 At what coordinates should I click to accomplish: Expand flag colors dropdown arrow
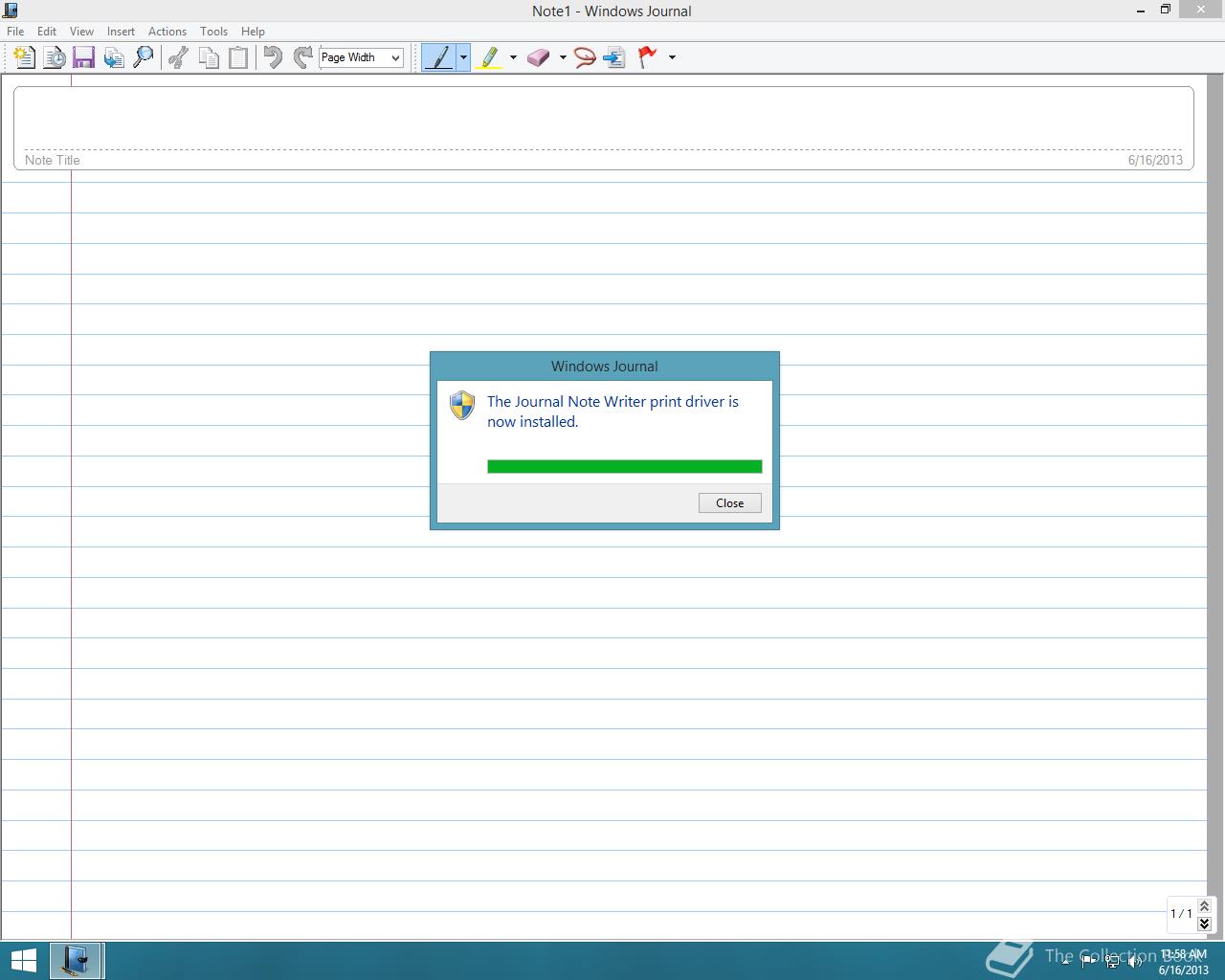tap(672, 57)
